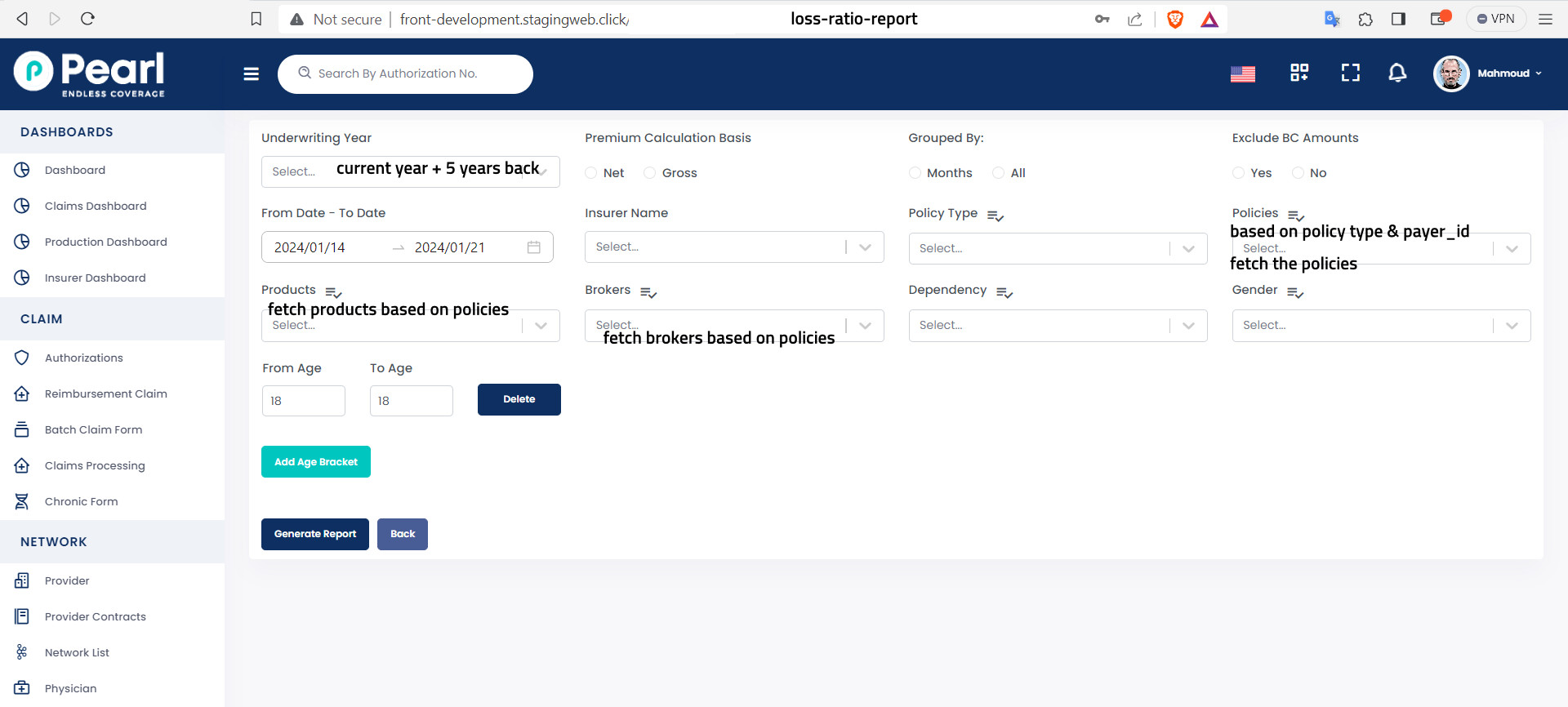The width and height of the screenshot is (1568, 707).
Task: Open Mahmoud user profile menu
Action: (1488, 73)
